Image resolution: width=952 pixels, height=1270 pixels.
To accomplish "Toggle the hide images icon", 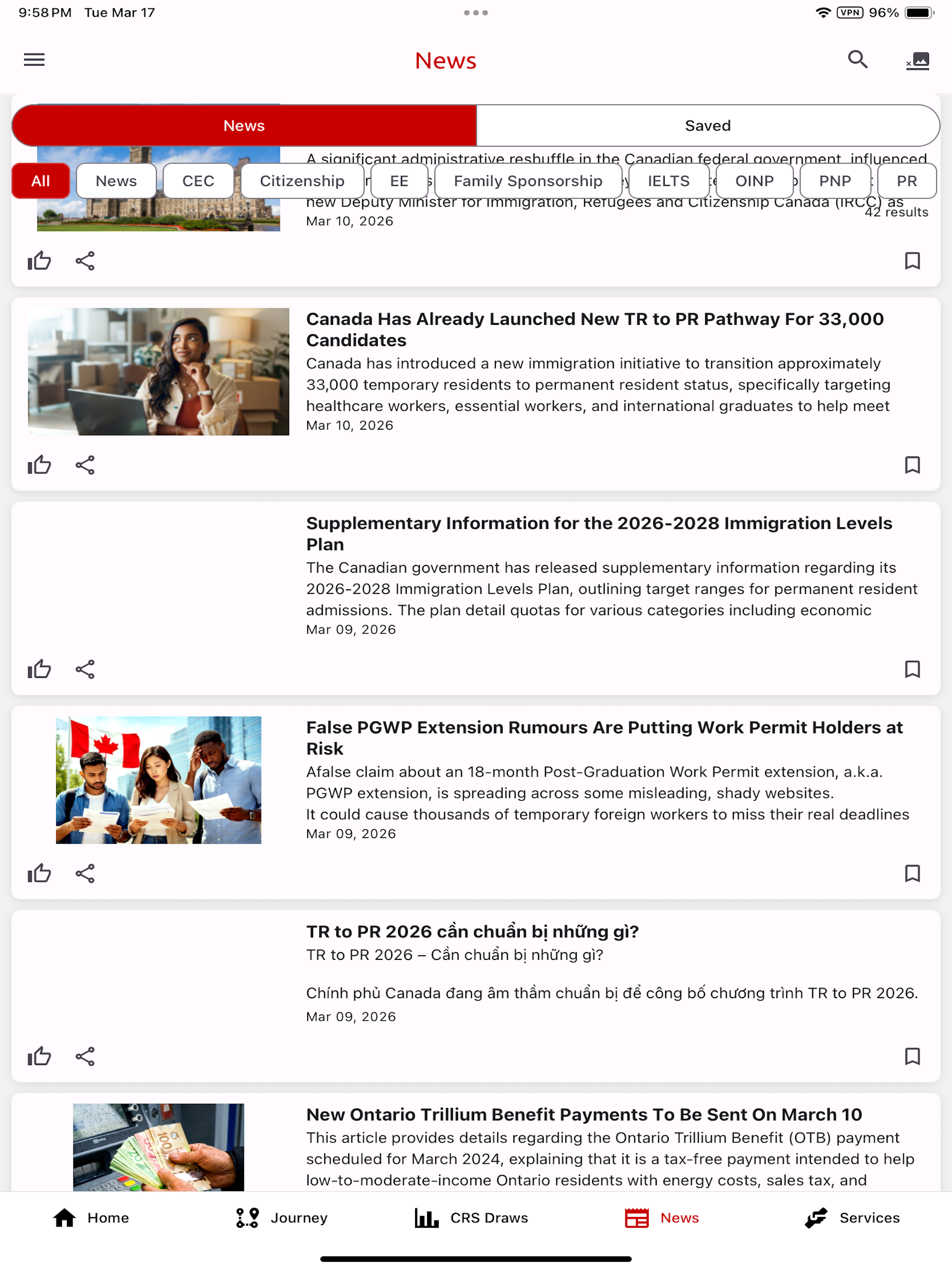I will pyautogui.click(x=917, y=60).
